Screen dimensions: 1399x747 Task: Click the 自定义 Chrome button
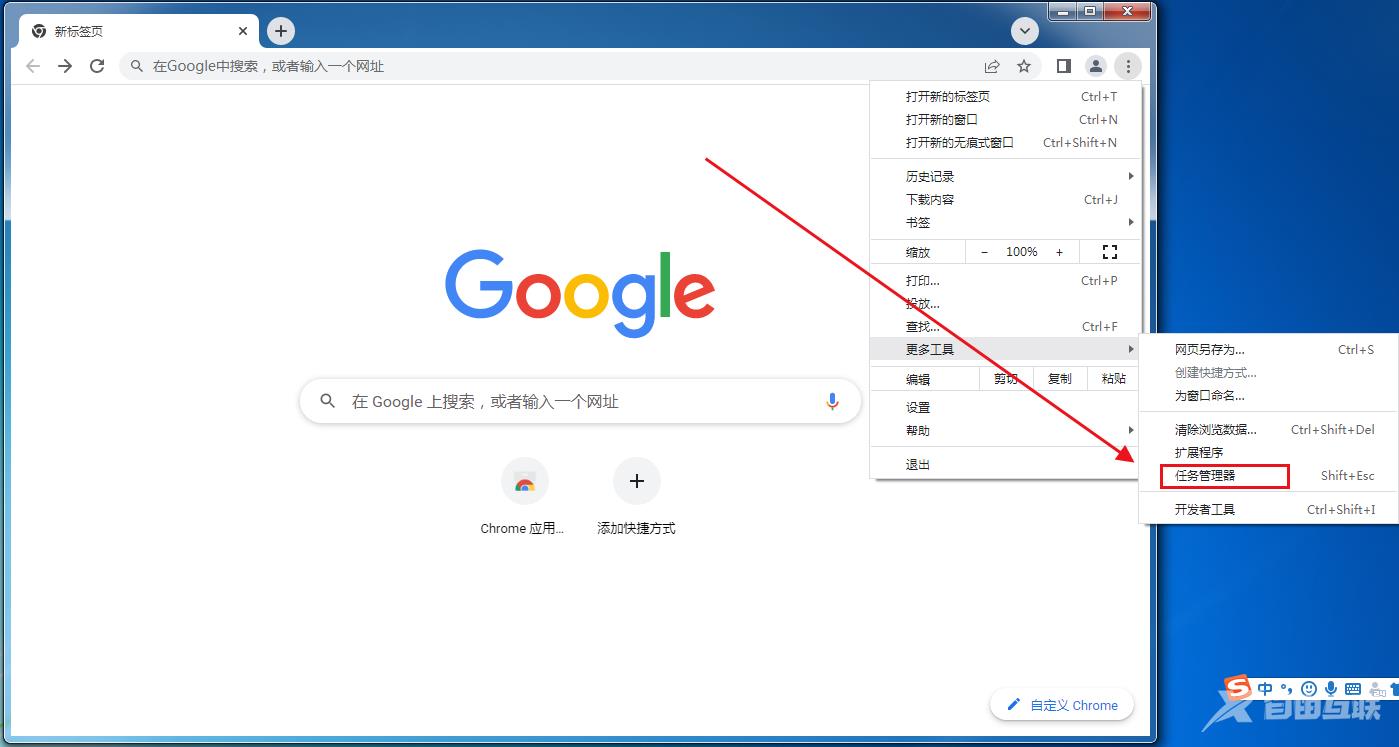1062,705
